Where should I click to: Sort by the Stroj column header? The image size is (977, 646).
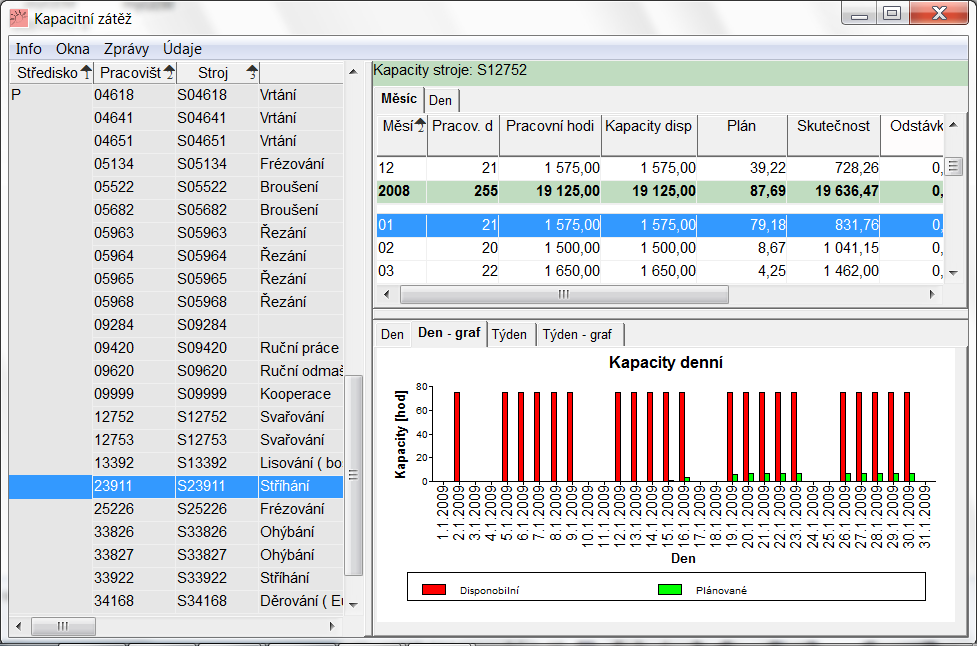coord(217,73)
